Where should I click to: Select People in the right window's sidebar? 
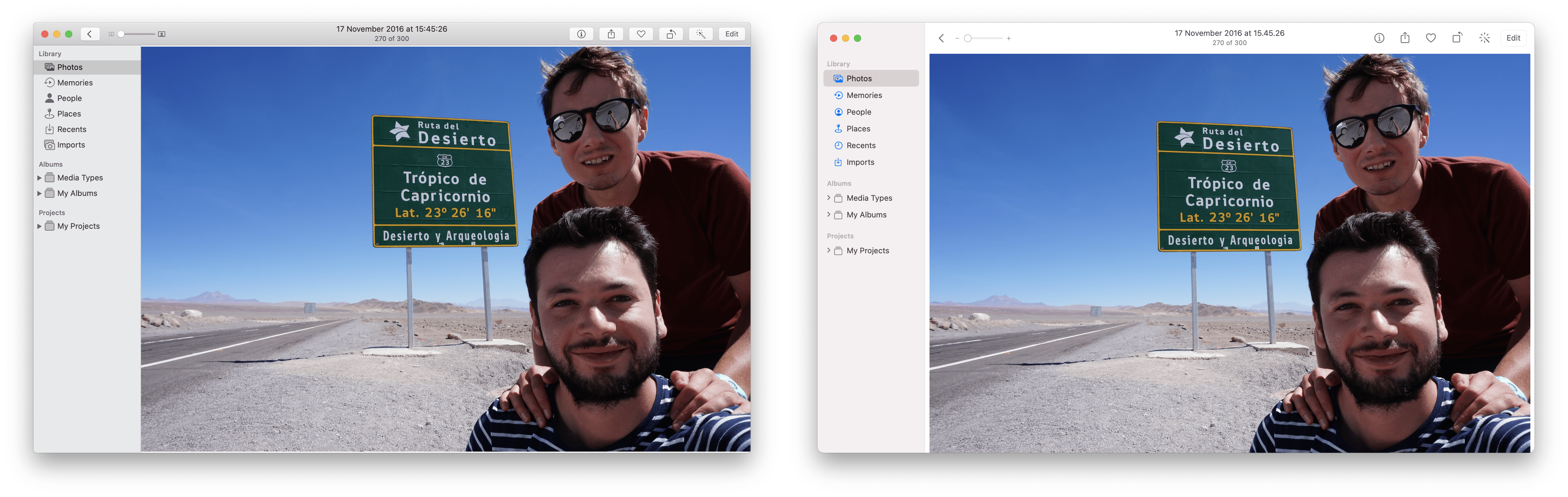click(870, 112)
